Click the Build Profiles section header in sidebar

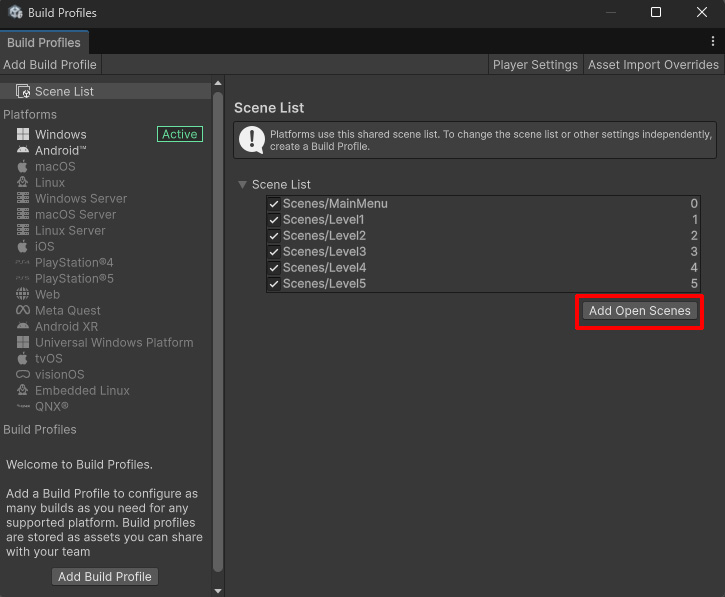40,430
